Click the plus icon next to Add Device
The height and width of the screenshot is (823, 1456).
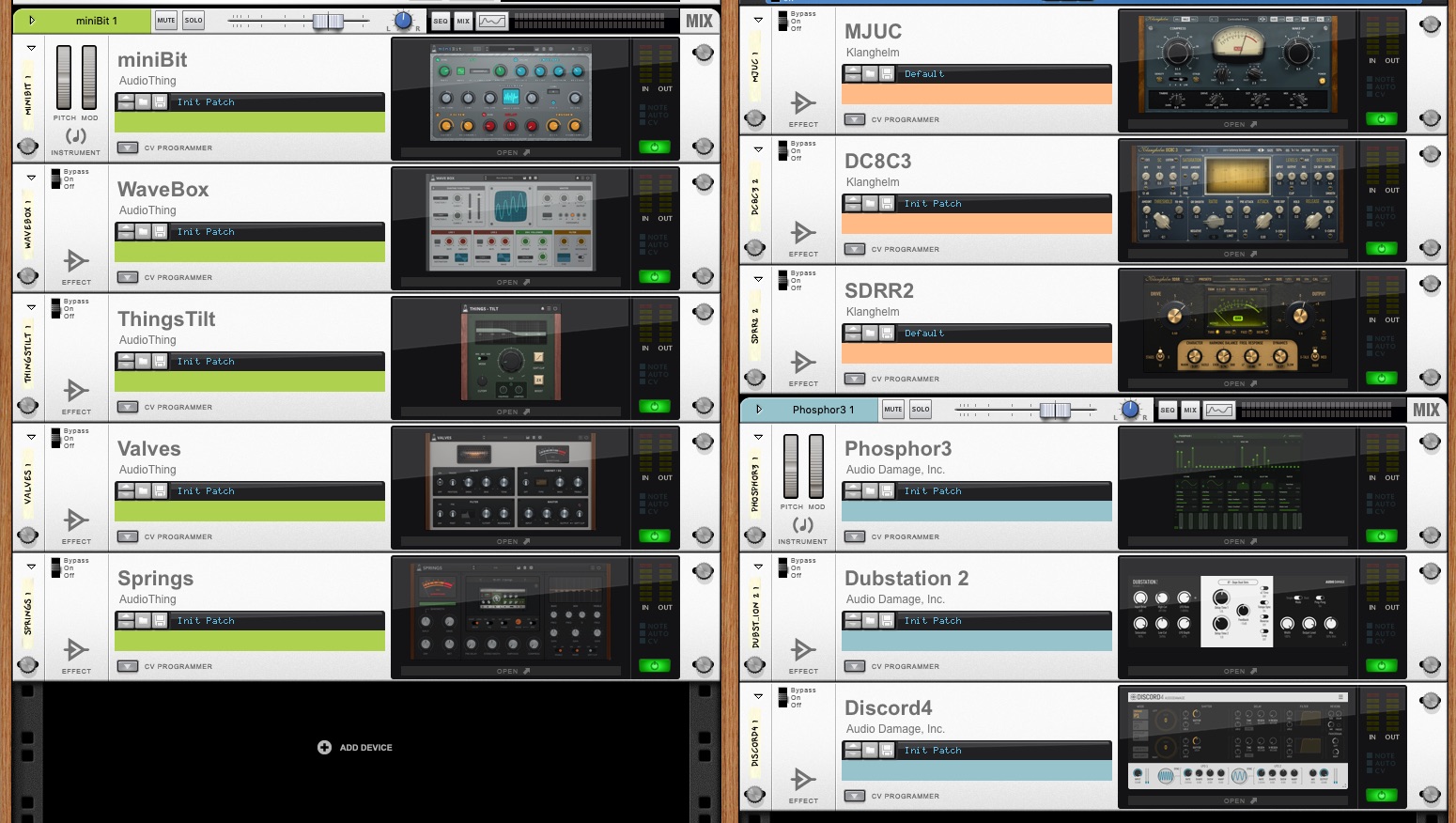click(324, 747)
